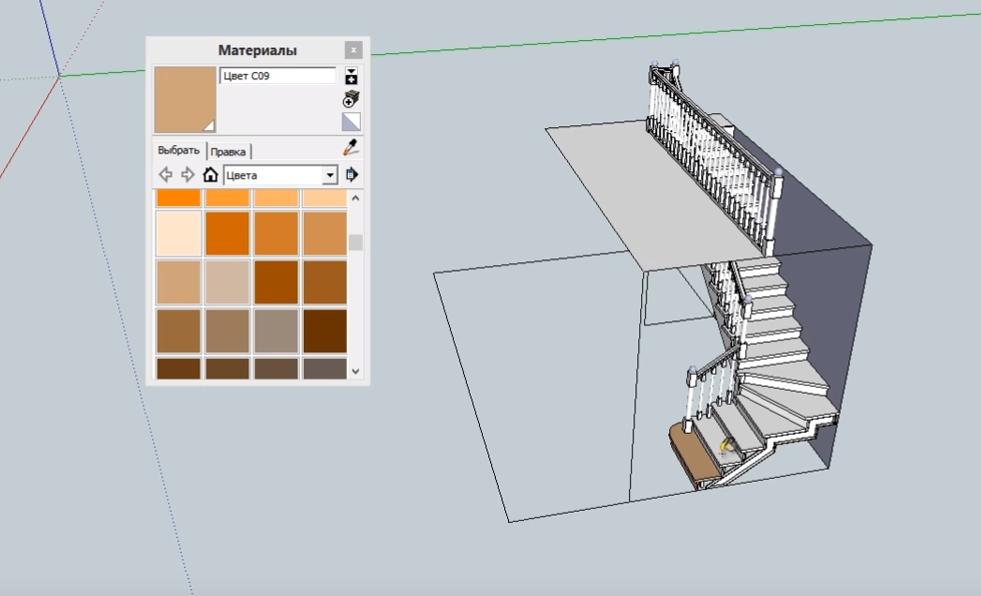Screen dimensions: 981x596
Task: Set the default material icon
Action: point(351,121)
